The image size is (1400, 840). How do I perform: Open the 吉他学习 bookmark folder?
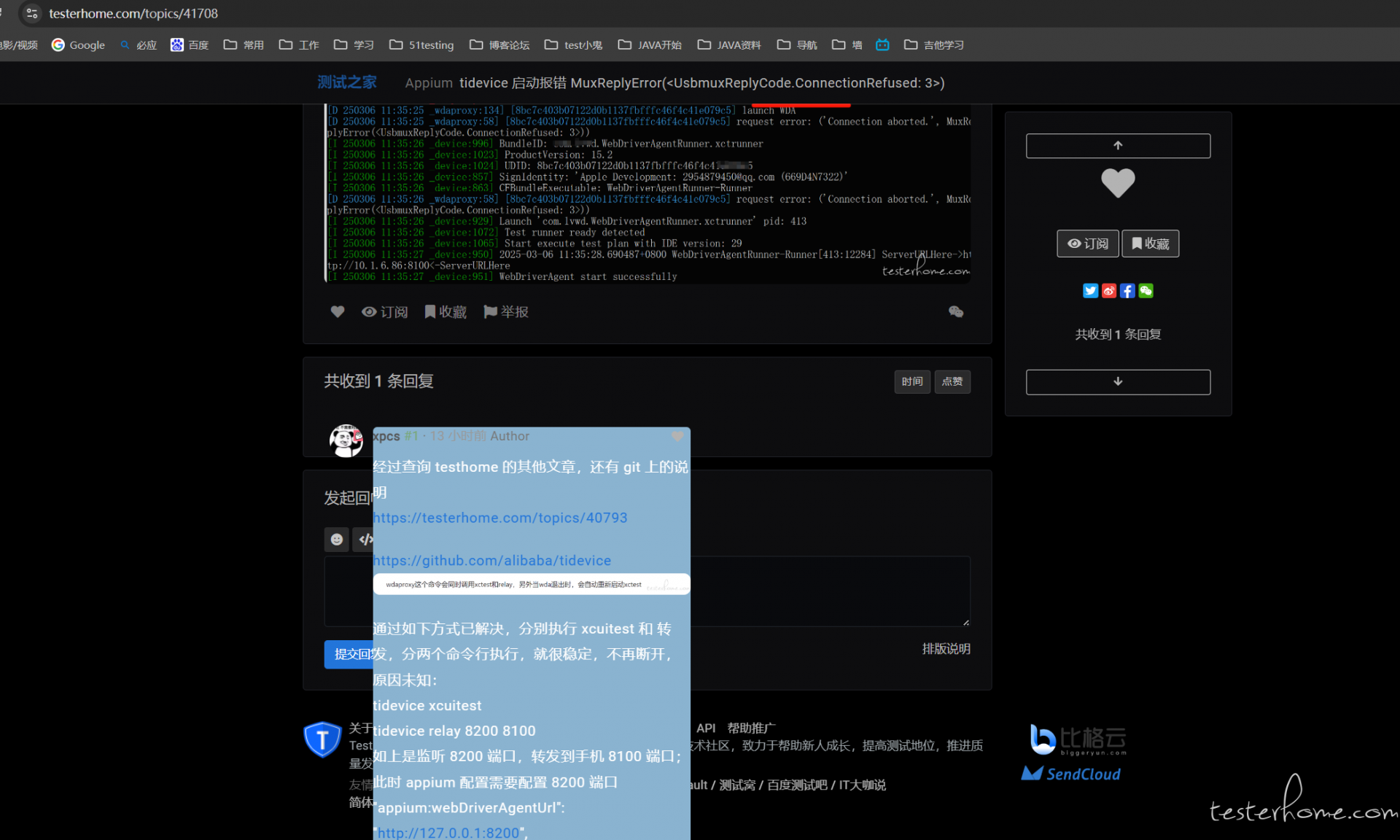[x=934, y=44]
